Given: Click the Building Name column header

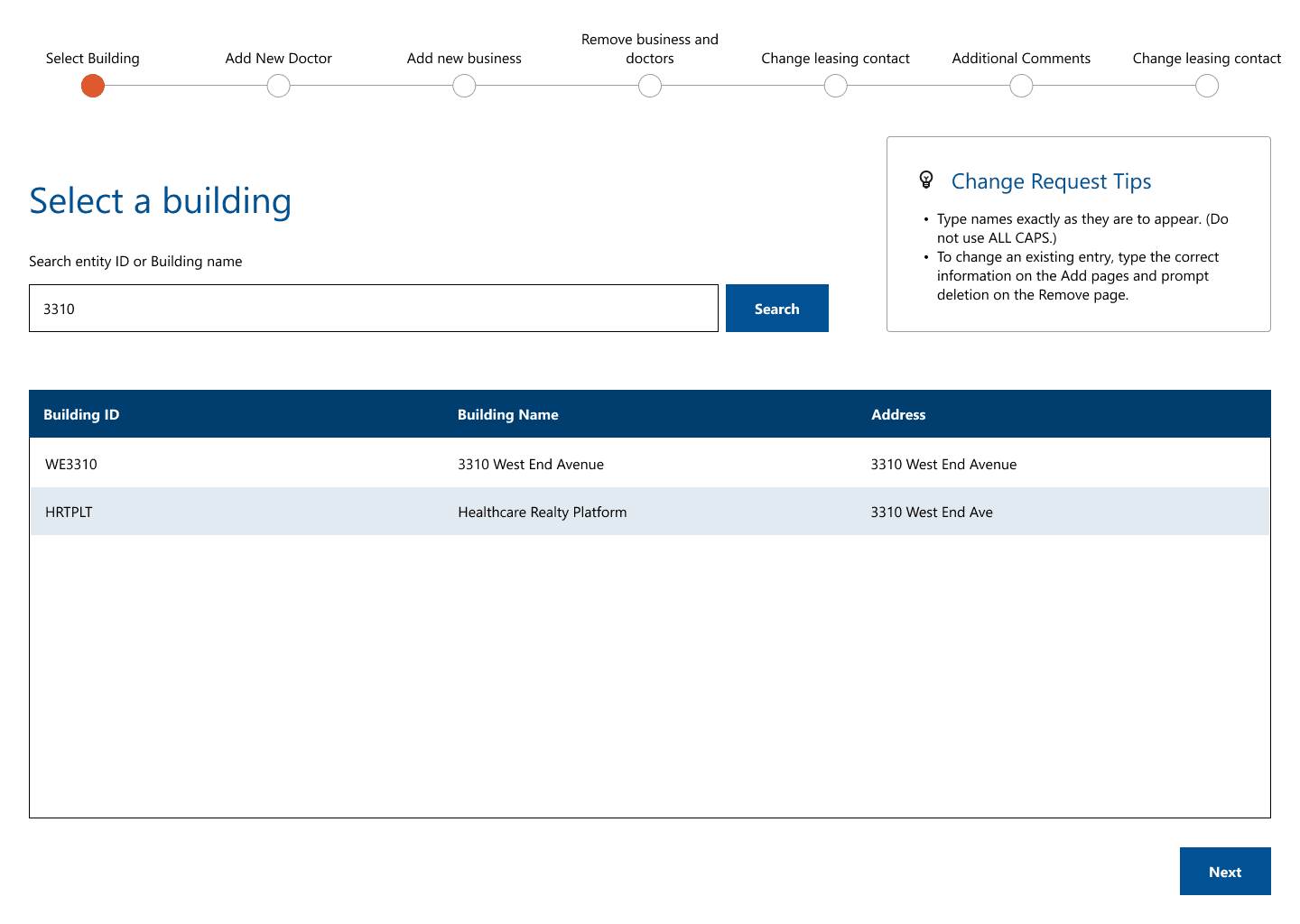Looking at the screenshot, I should coord(508,415).
